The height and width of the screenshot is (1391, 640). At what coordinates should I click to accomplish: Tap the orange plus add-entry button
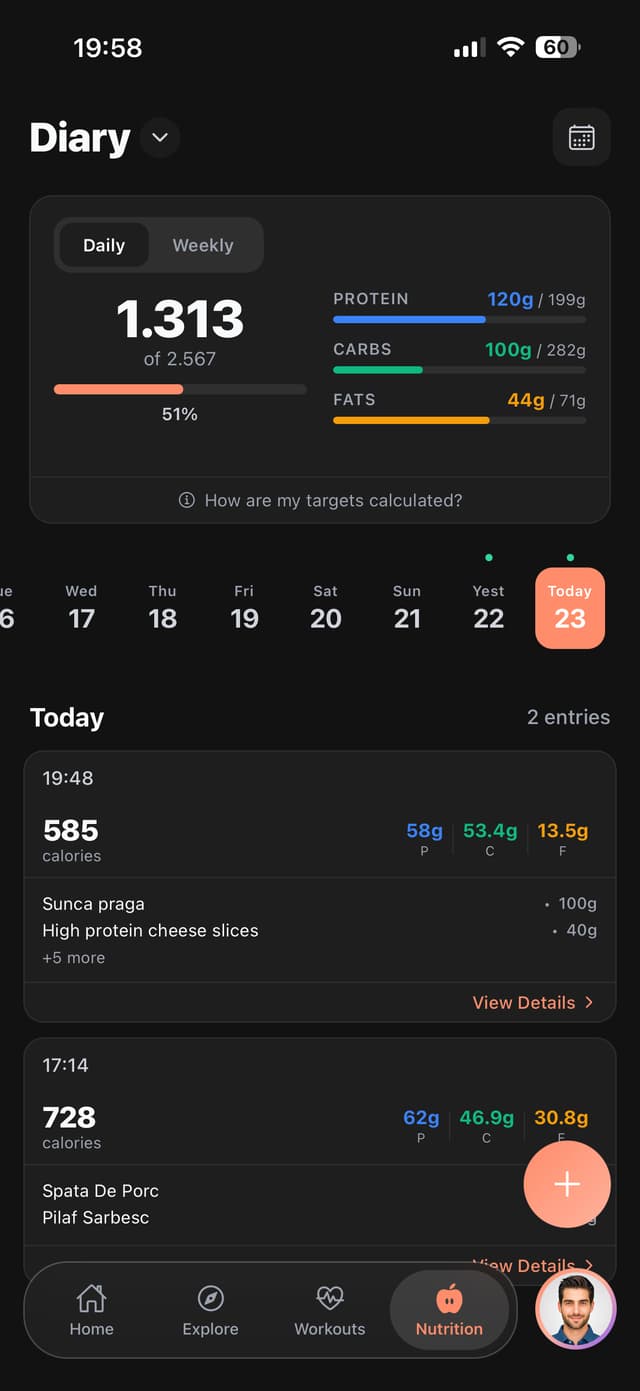[566, 1184]
